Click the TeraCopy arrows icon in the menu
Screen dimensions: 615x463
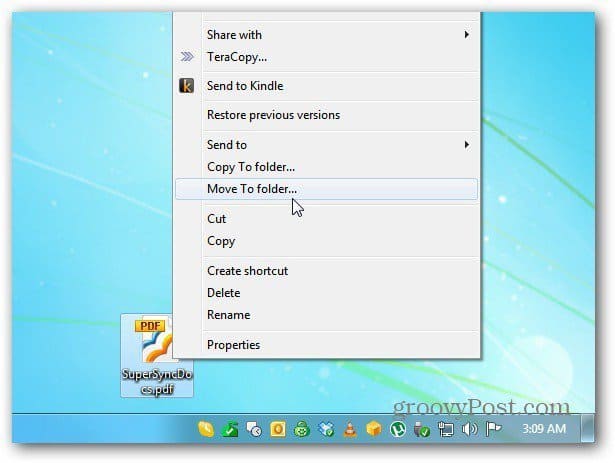187,57
